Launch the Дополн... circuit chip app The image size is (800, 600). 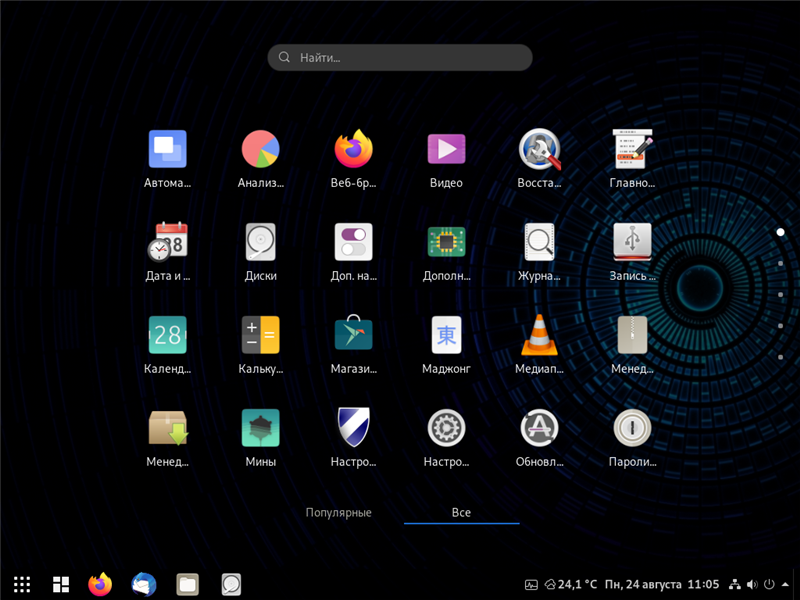pos(446,252)
